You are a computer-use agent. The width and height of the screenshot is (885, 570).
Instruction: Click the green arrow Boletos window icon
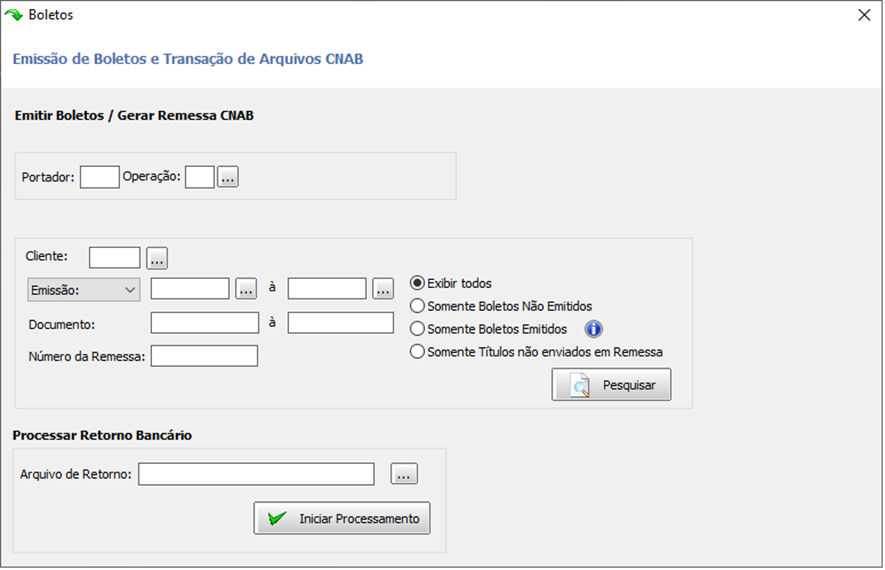coord(14,15)
